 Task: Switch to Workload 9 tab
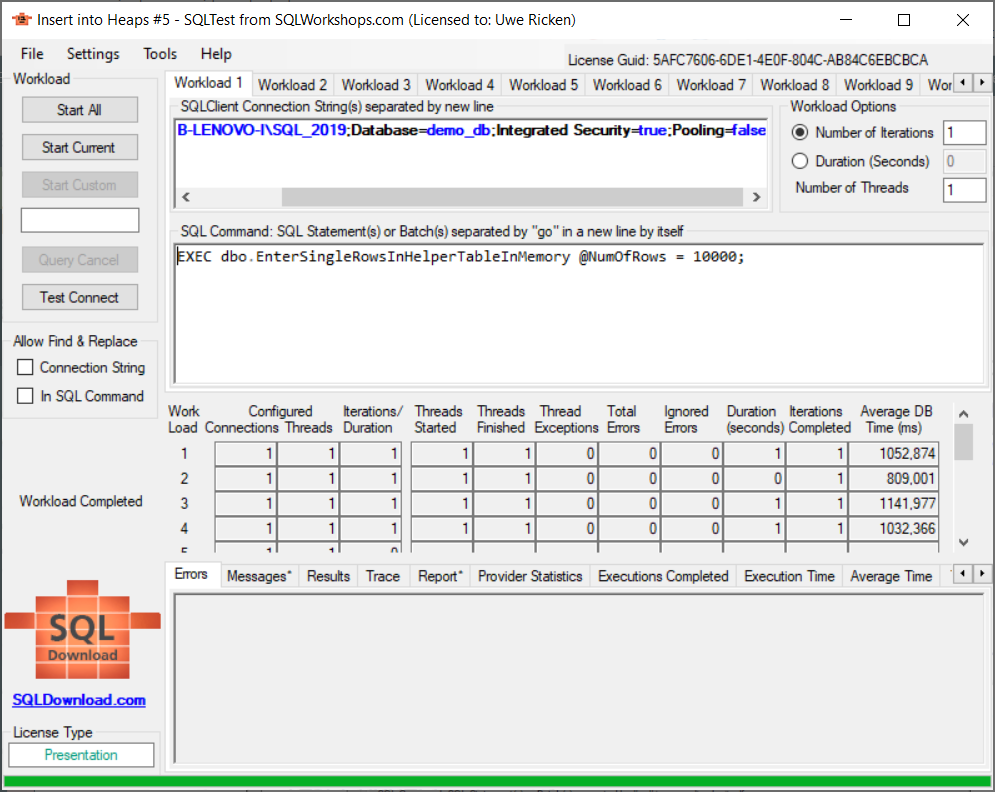point(878,85)
